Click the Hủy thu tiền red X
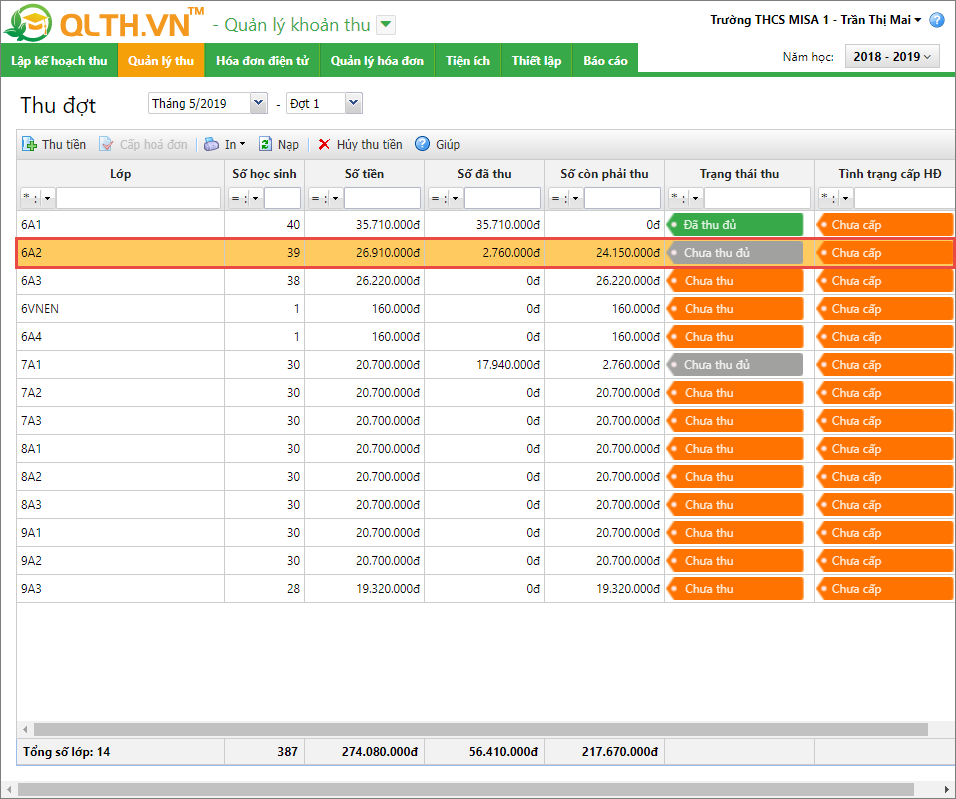 point(324,145)
